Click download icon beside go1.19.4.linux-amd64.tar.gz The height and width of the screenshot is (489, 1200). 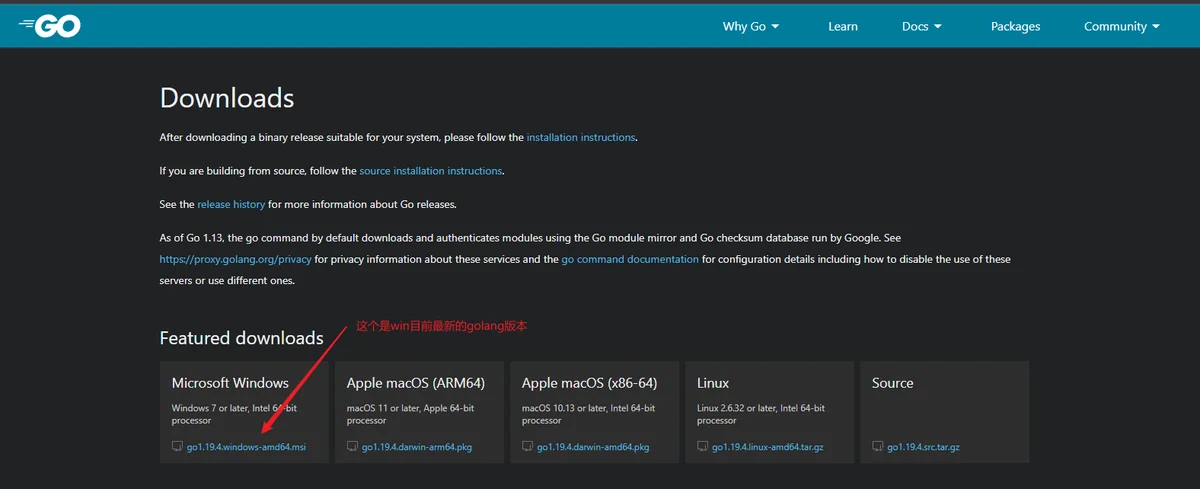[x=702, y=447]
